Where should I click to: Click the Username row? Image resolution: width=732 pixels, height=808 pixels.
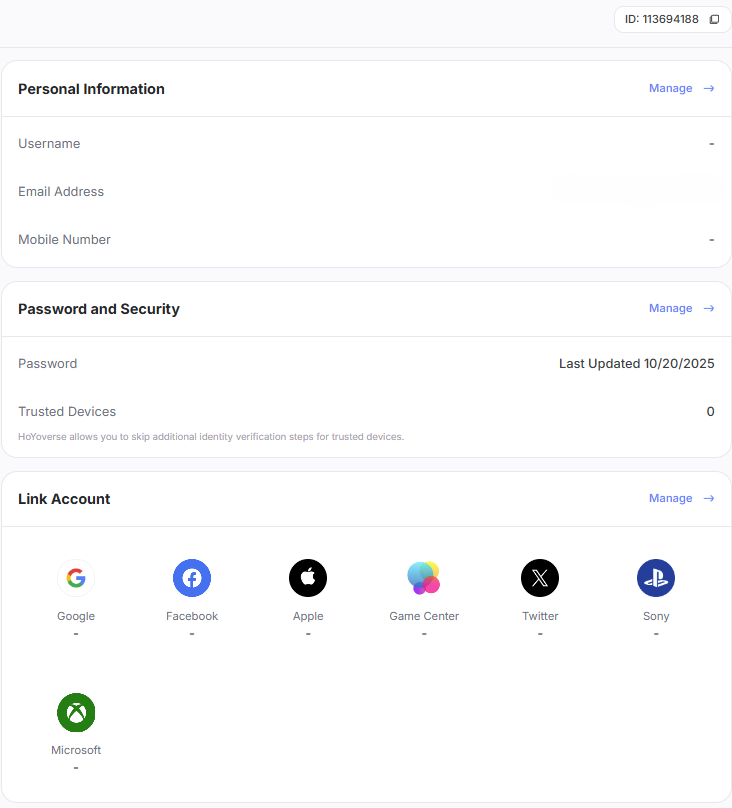click(x=366, y=144)
